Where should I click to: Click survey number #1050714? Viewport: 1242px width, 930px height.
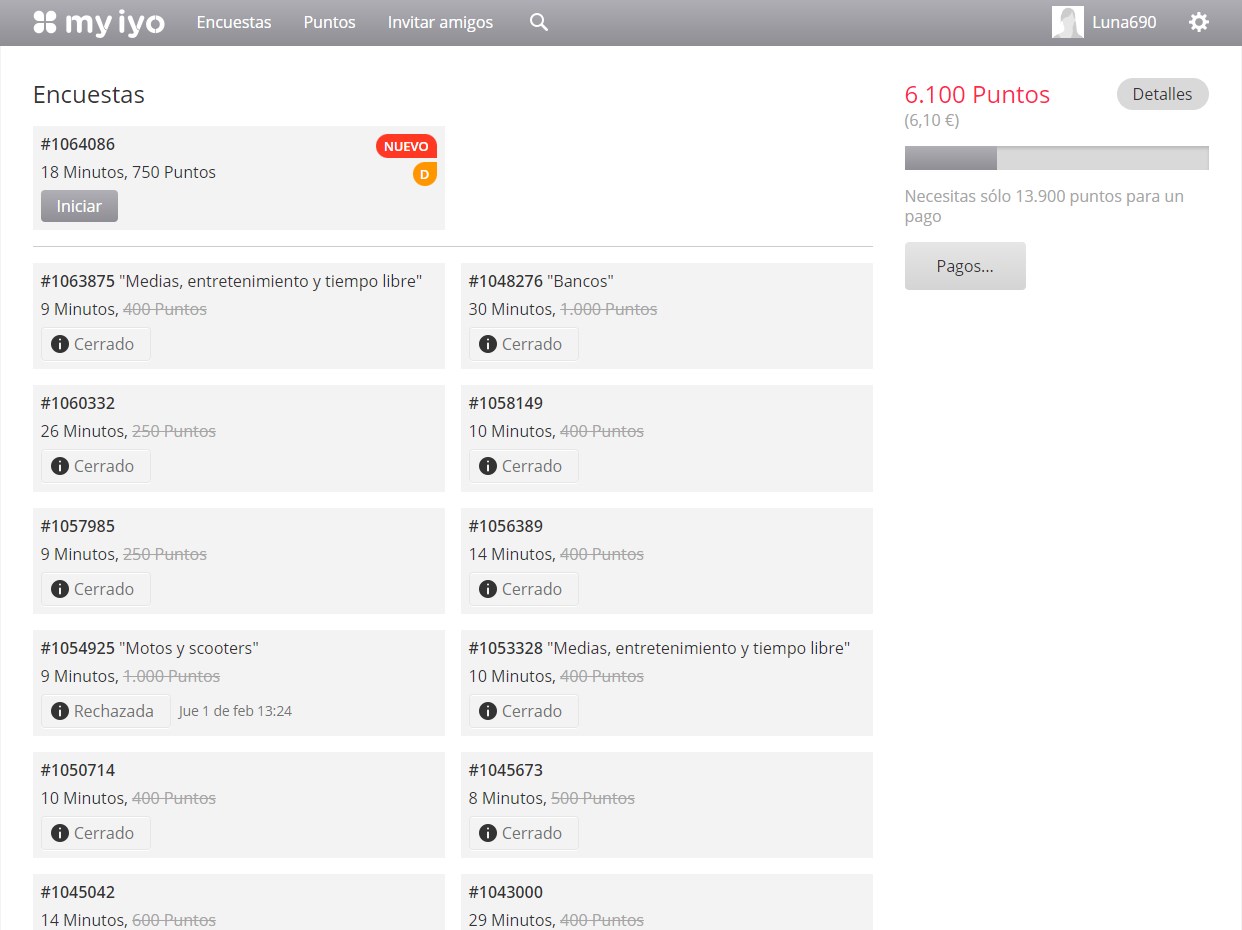(x=78, y=770)
